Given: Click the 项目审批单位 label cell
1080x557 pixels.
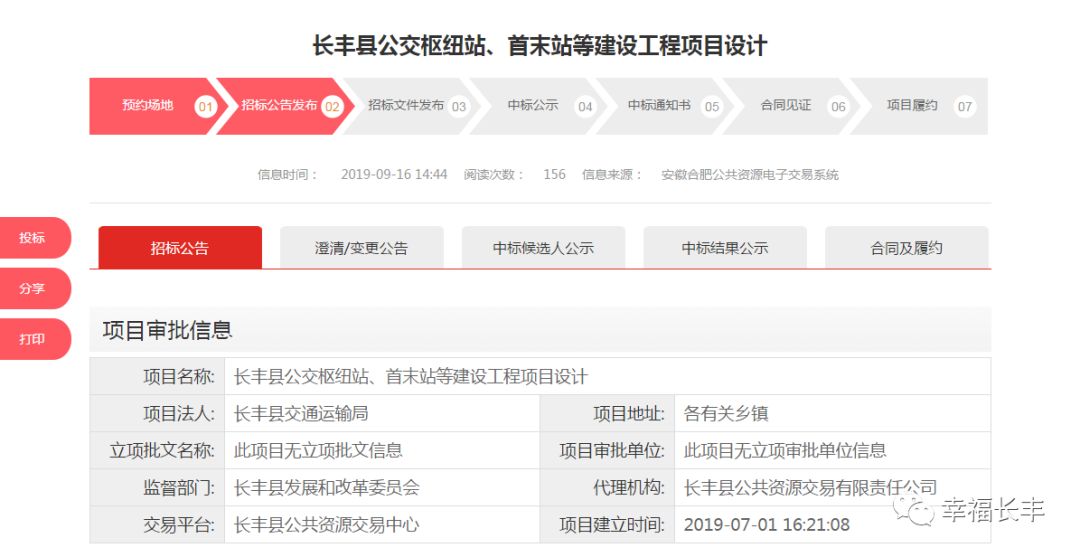Looking at the screenshot, I should click(608, 451).
